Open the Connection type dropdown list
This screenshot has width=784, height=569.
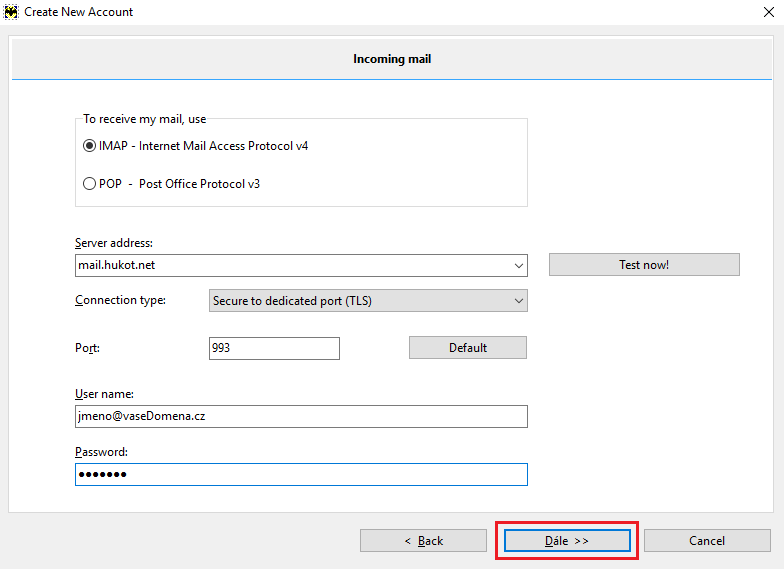point(368,301)
